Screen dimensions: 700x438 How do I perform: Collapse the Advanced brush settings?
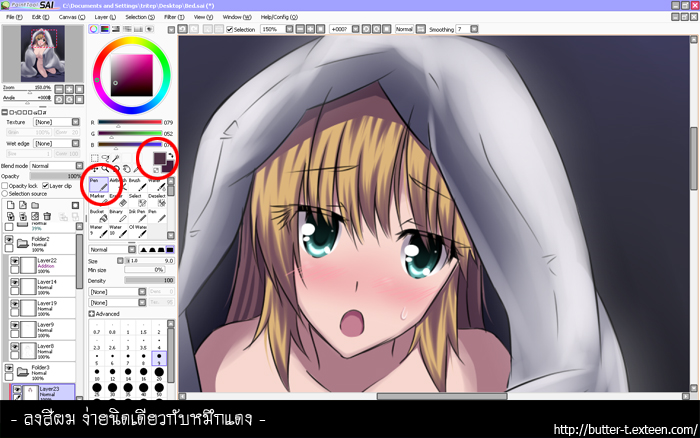92,314
